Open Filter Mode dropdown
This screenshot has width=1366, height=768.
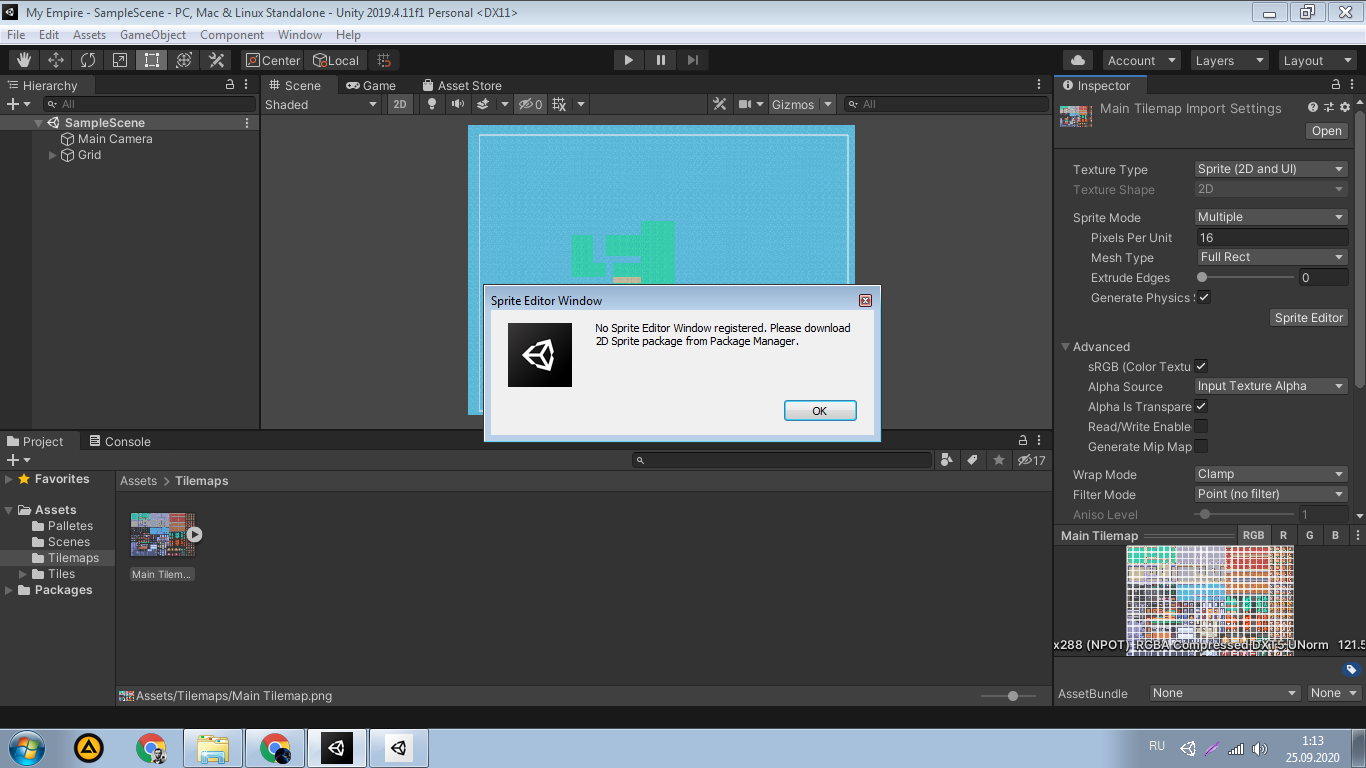click(1271, 494)
